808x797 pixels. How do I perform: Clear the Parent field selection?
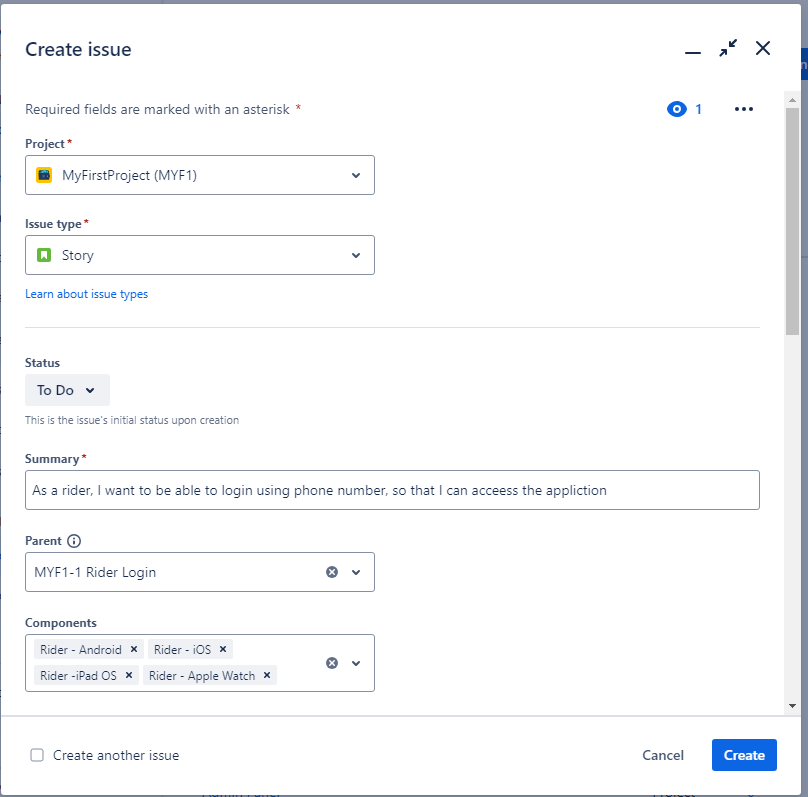point(332,572)
